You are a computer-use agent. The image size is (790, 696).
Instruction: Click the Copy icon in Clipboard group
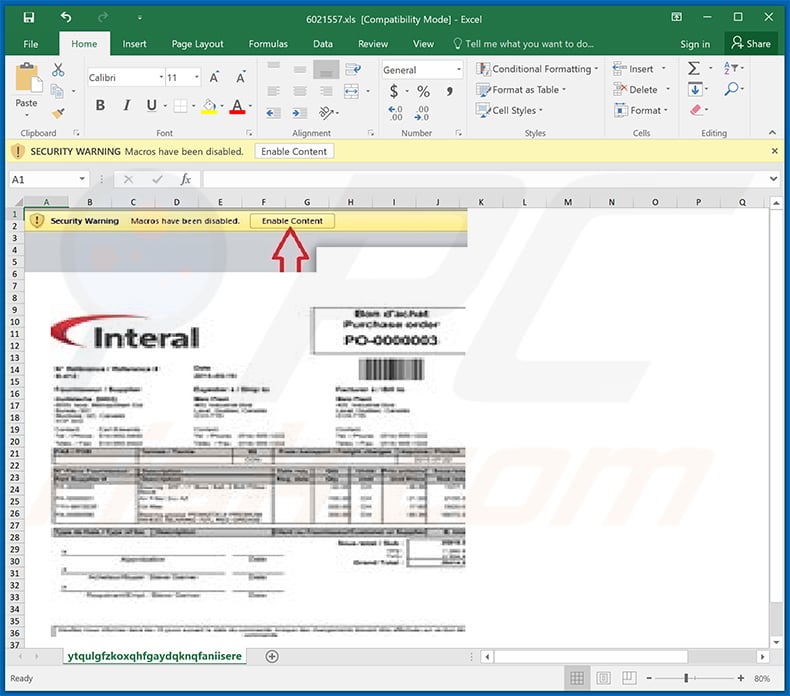click(x=57, y=91)
